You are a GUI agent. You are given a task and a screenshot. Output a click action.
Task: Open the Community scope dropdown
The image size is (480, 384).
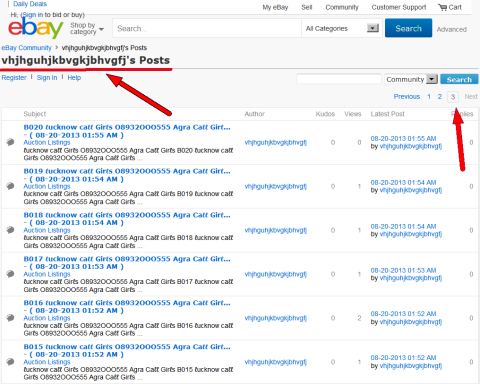[411, 79]
